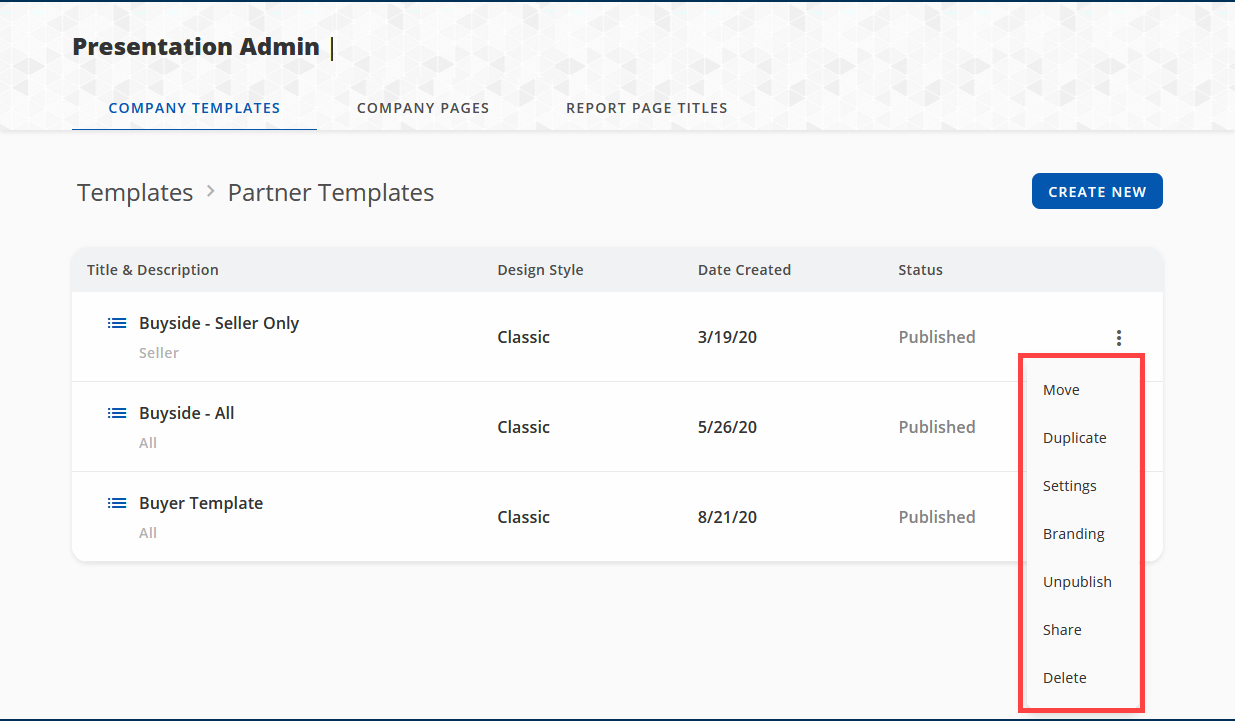Open the Buyside - All template title
Viewport: 1235px width, 721px height.
click(x=187, y=413)
